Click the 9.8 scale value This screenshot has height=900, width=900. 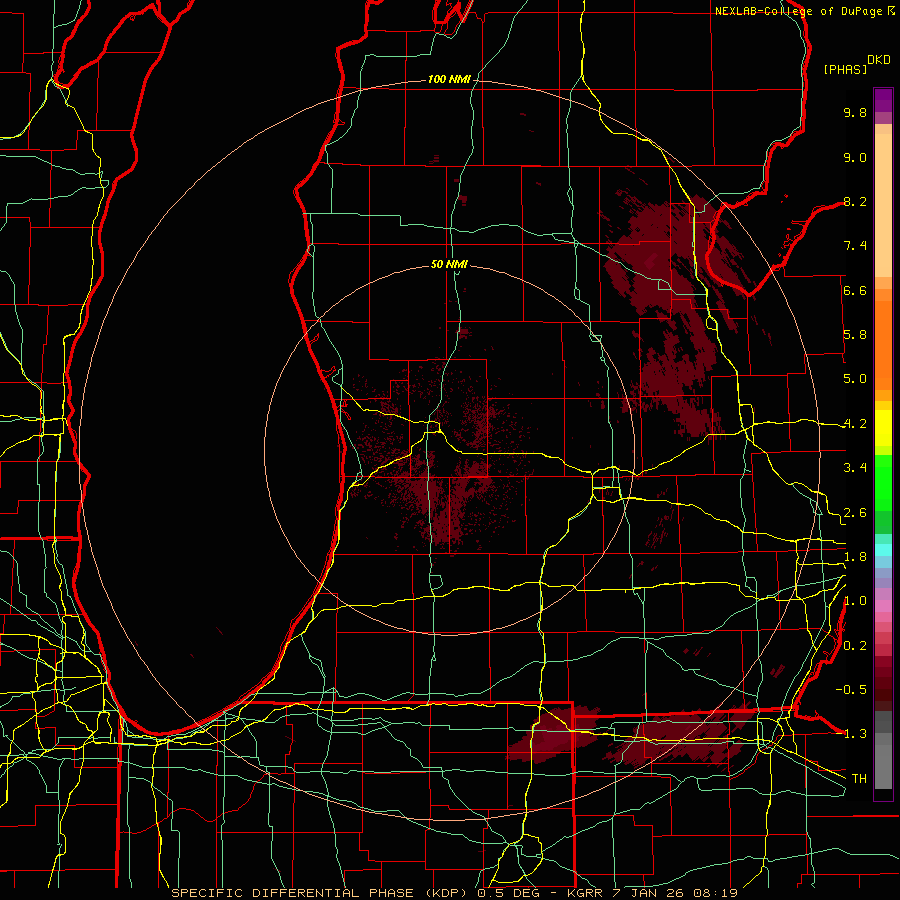(x=855, y=113)
